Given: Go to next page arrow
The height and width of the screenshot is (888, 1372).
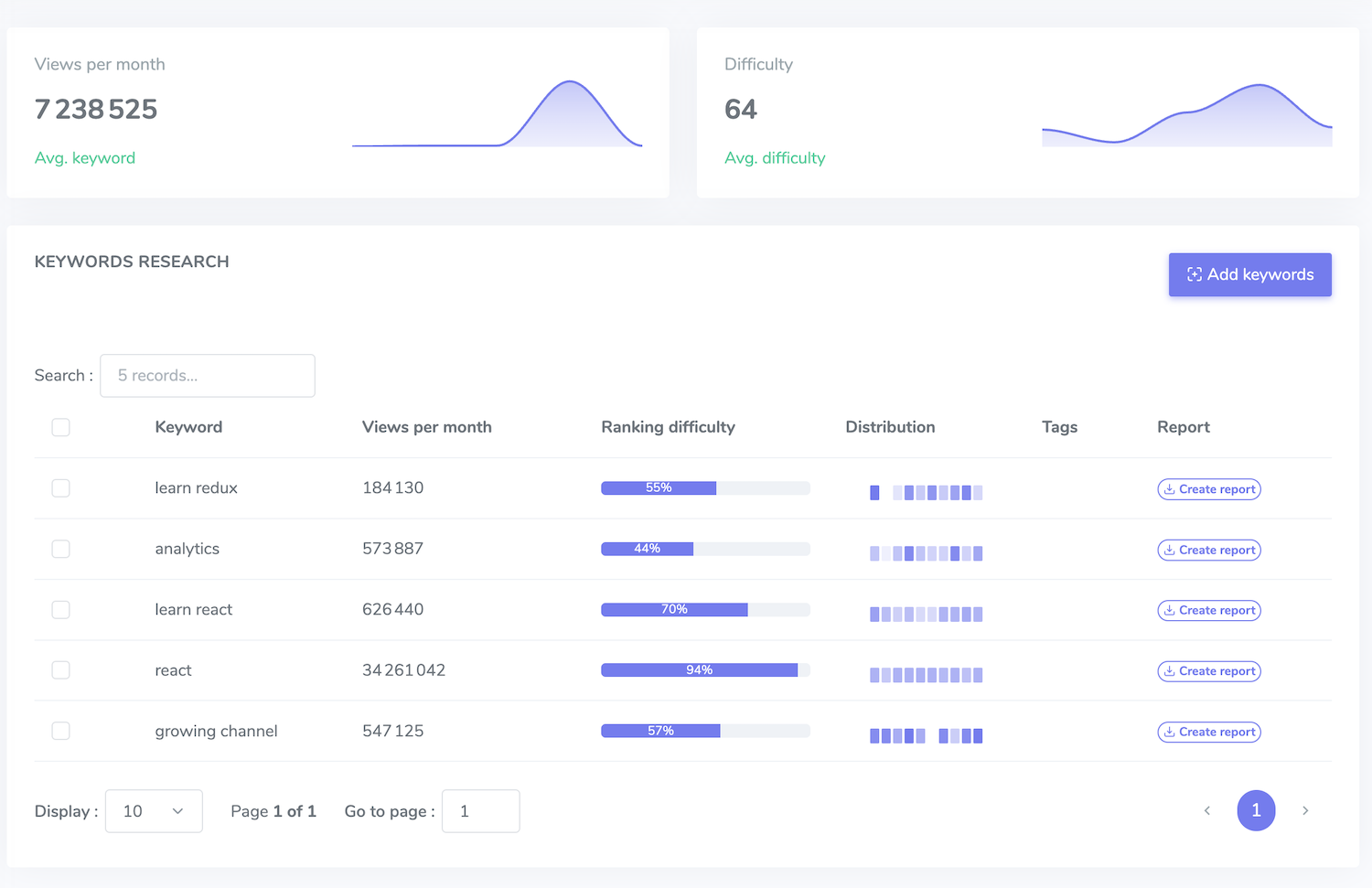Looking at the screenshot, I should point(1305,811).
